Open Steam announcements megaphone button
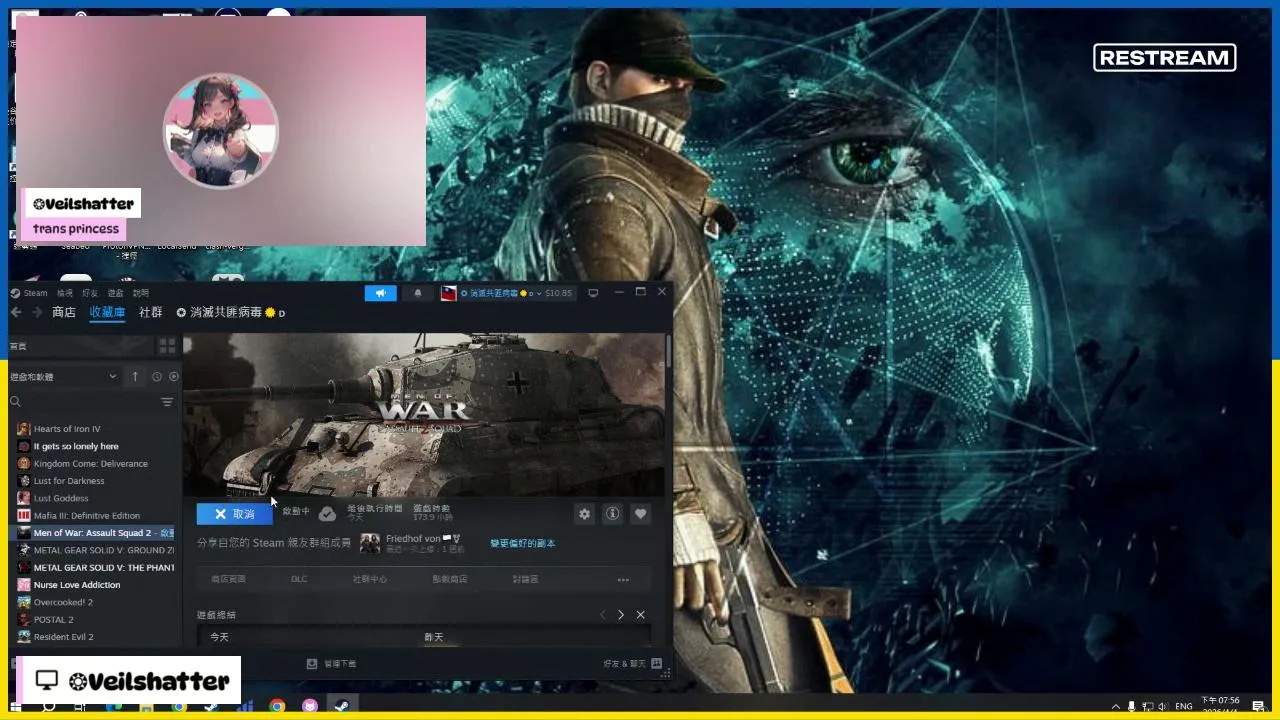Image resolution: width=1280 pixels, height=720 pixels. point(380,293)
